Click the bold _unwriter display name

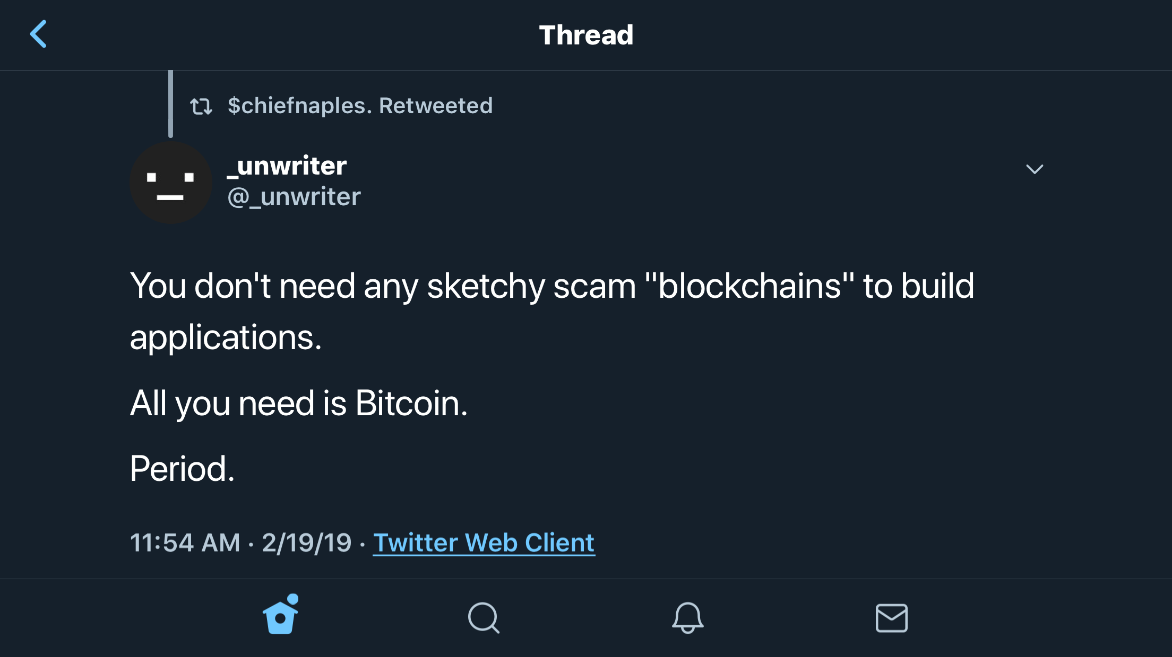[287, 166]
